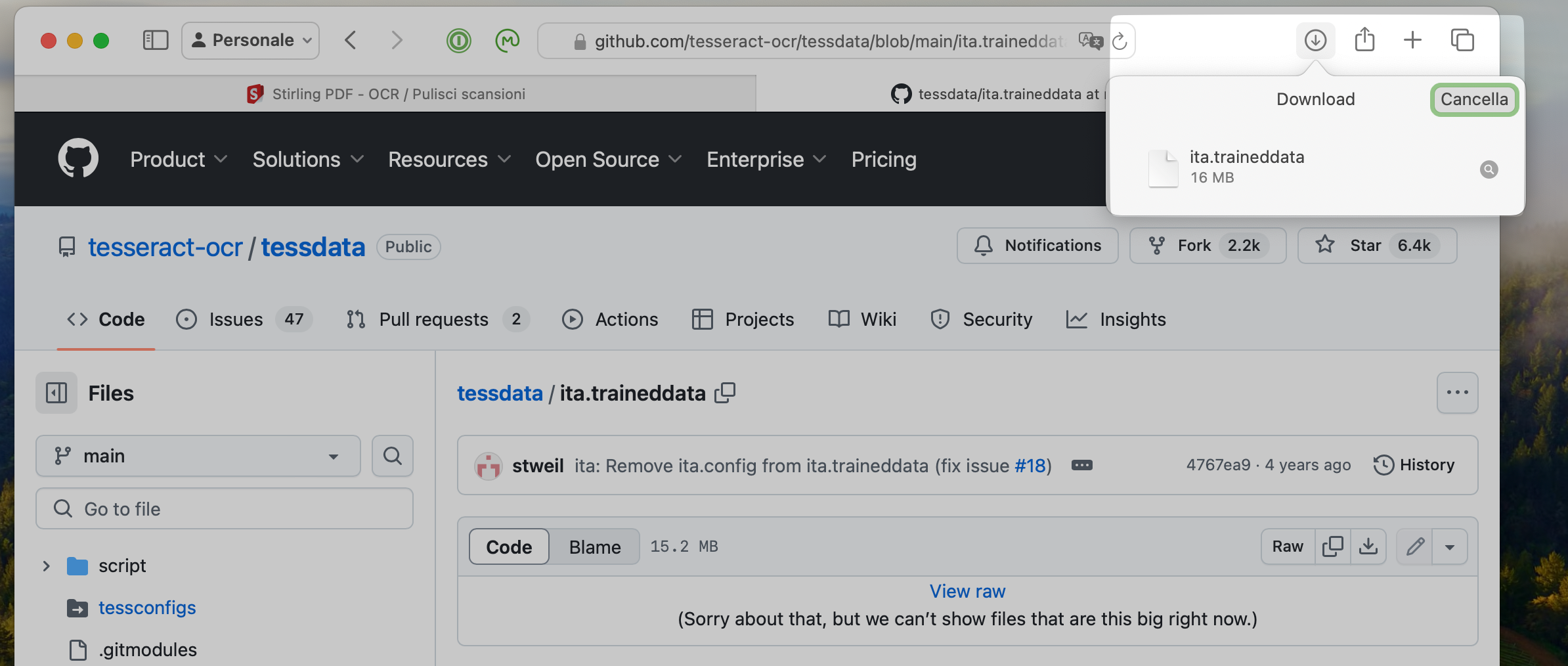
Task: Switch to Stirling PDF OCR tab
Action: [x=385, y=94]
